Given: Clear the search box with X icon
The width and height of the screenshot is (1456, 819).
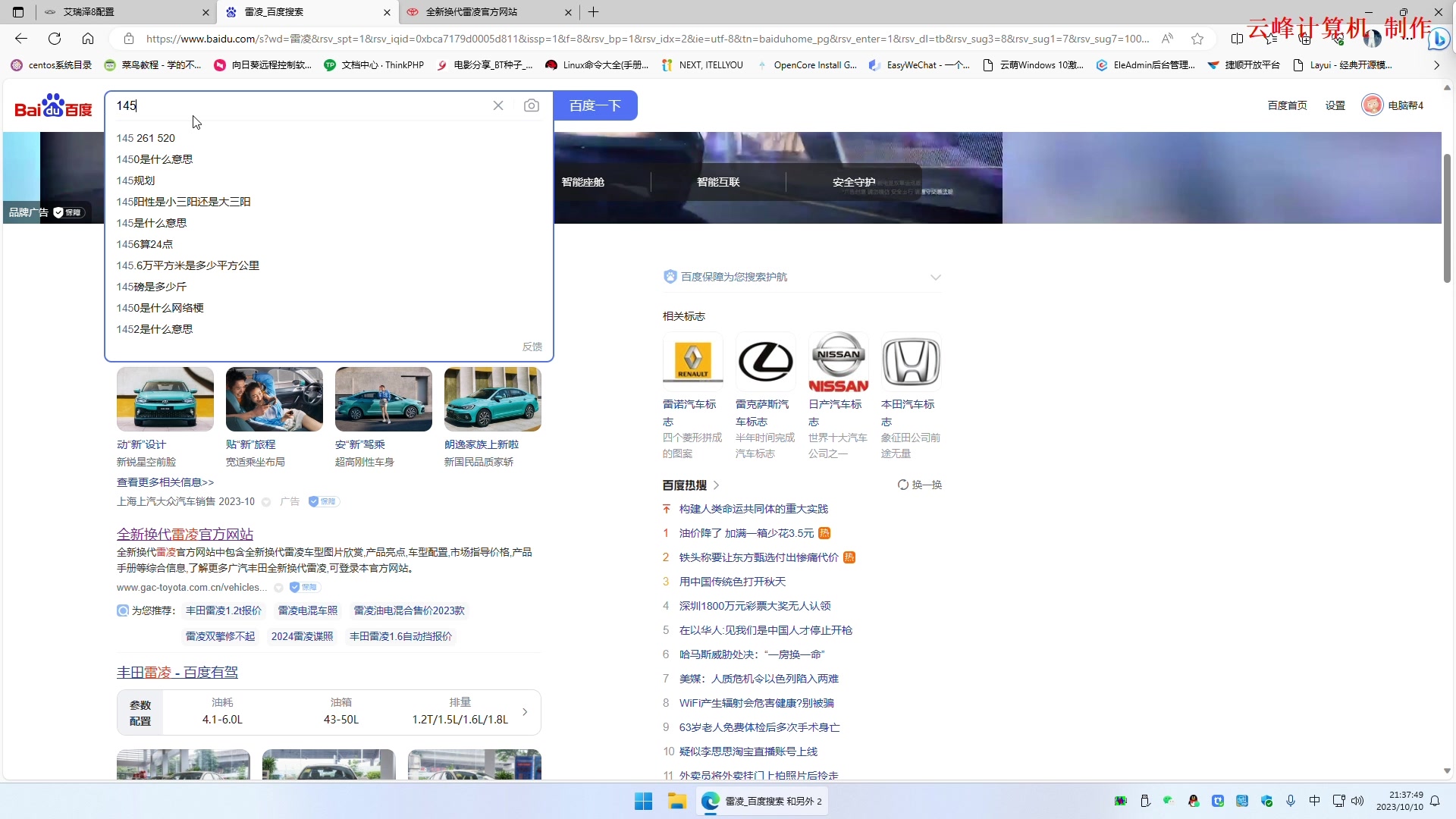Looking at the screenshot, I should [x=498, y=105].
